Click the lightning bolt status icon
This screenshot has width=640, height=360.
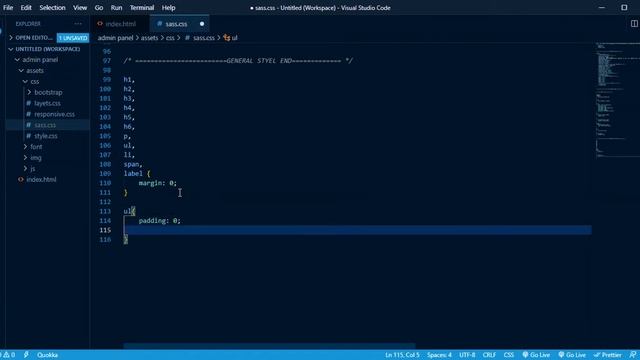click(26, 355)
